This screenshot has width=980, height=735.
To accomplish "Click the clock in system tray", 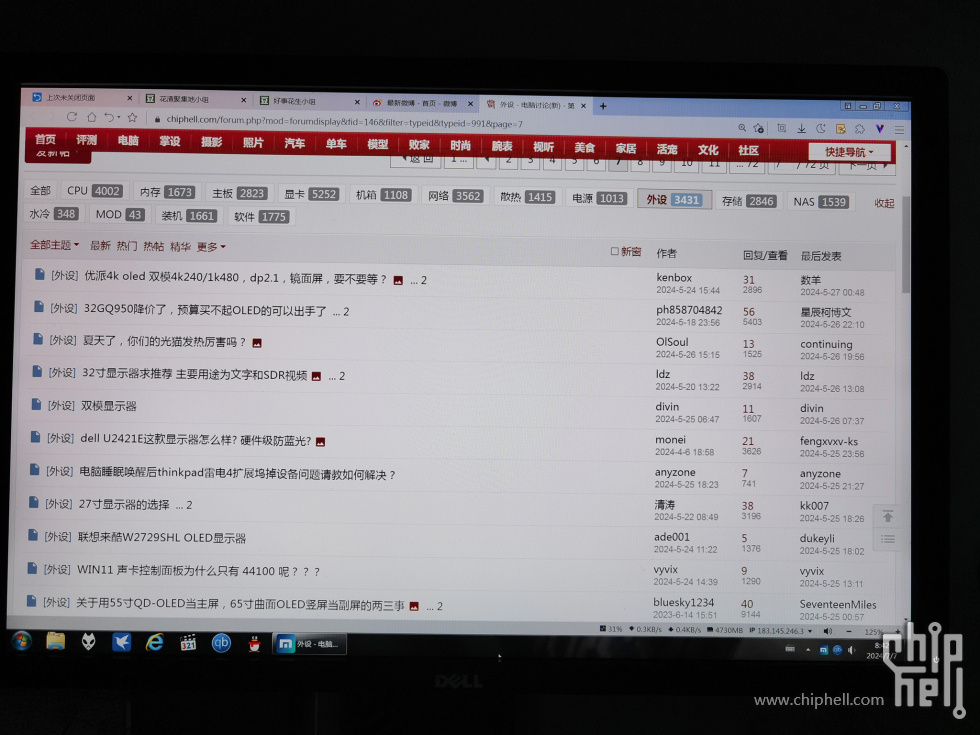I will [x=881, y=651].
